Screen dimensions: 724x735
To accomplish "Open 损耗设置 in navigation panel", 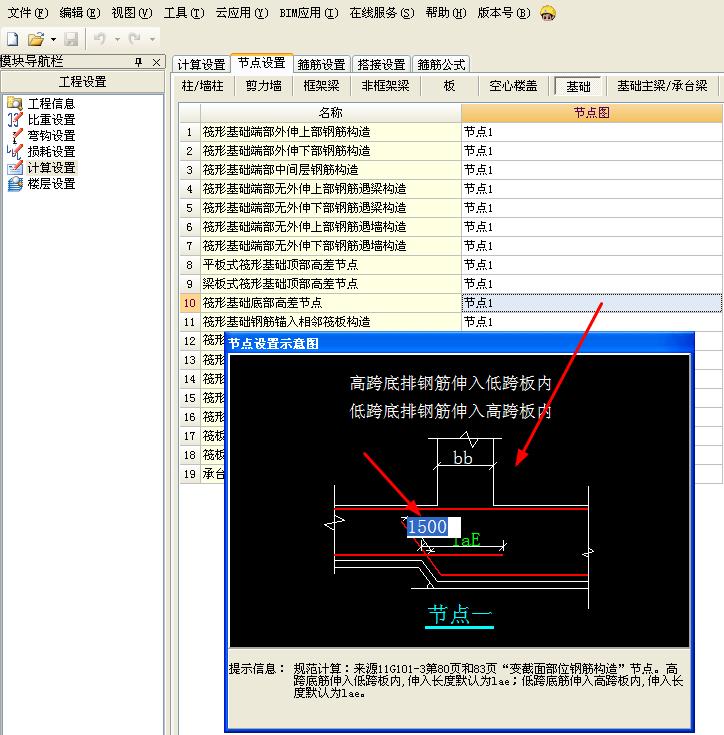I will point(51,151).
